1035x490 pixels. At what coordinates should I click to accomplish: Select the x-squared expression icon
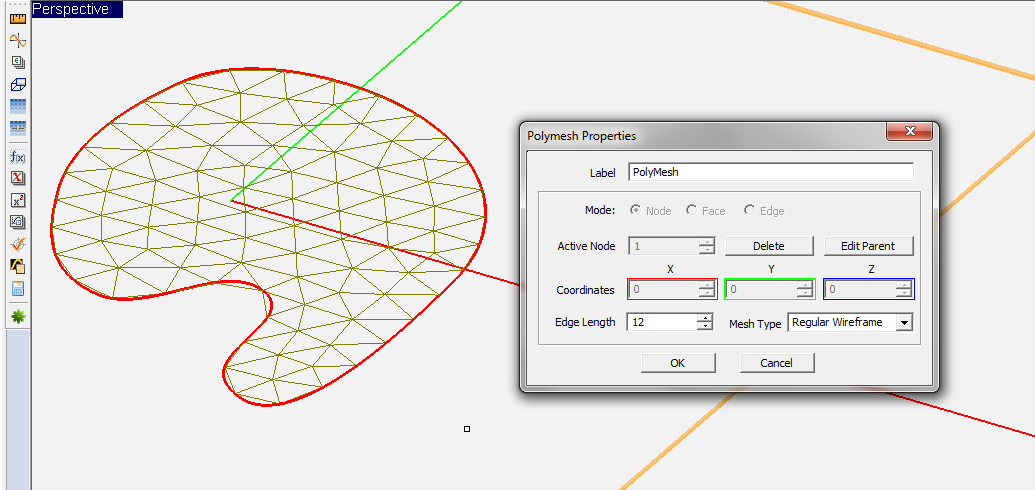(x=17, y=200)
